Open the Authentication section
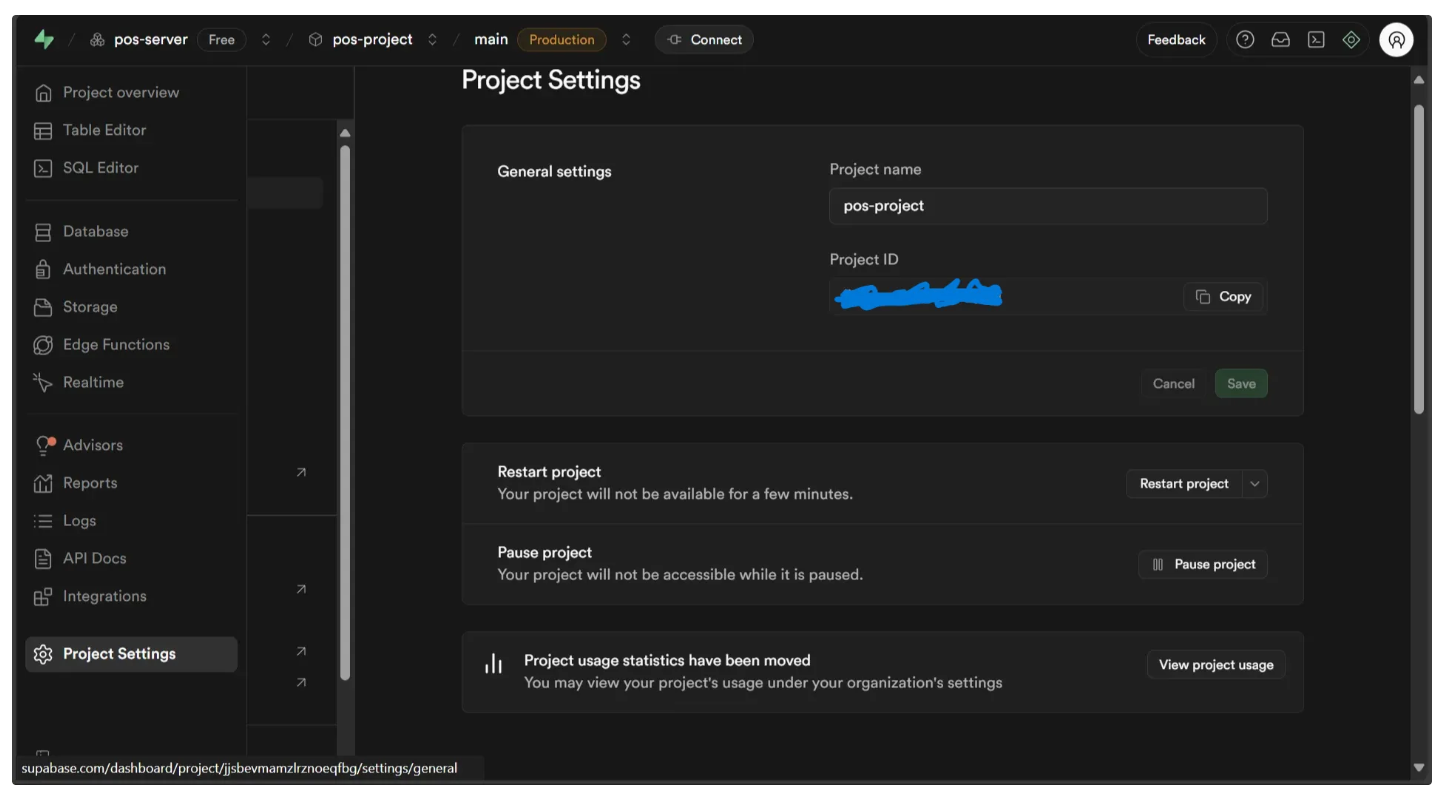1446x790 pixels. pos(114,269)
